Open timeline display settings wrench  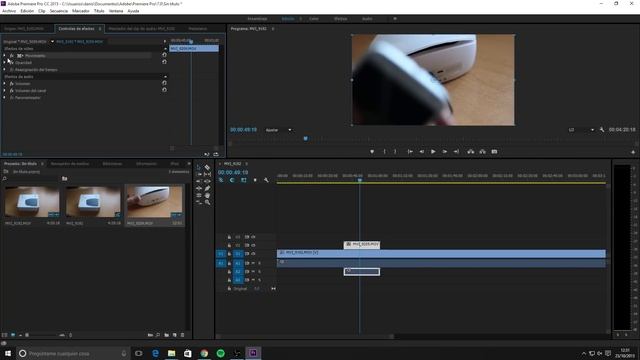(266, 180)
